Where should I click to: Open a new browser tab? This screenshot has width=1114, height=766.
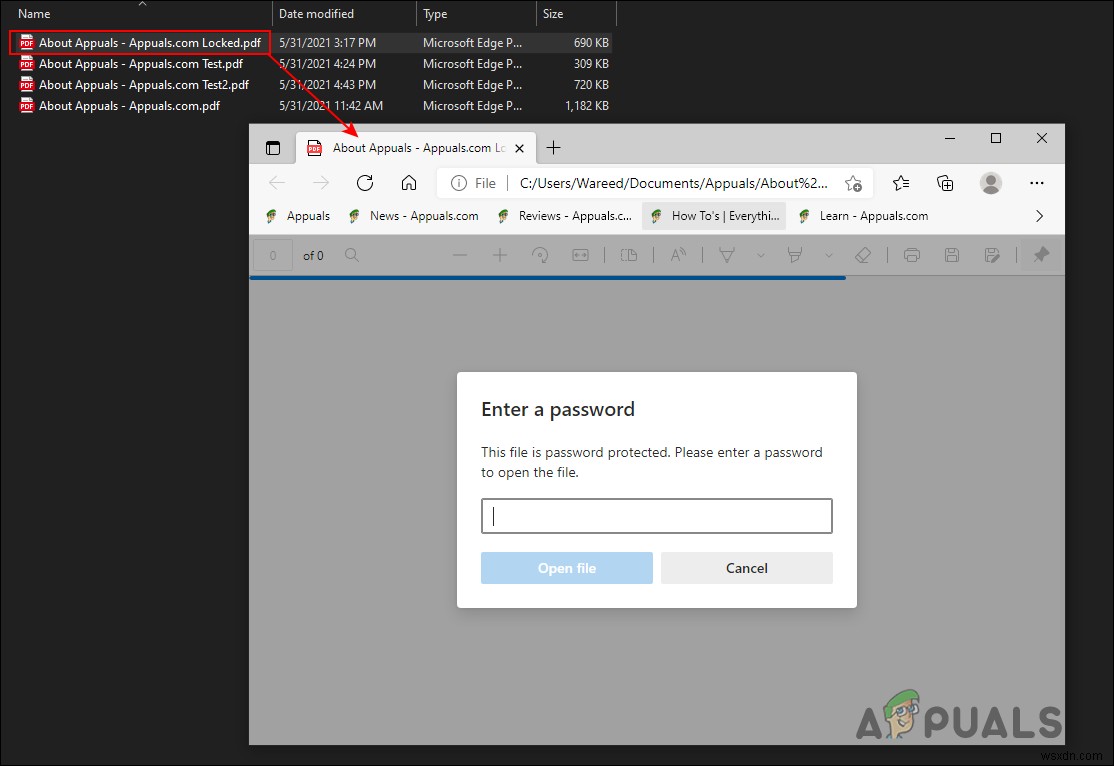553,148
